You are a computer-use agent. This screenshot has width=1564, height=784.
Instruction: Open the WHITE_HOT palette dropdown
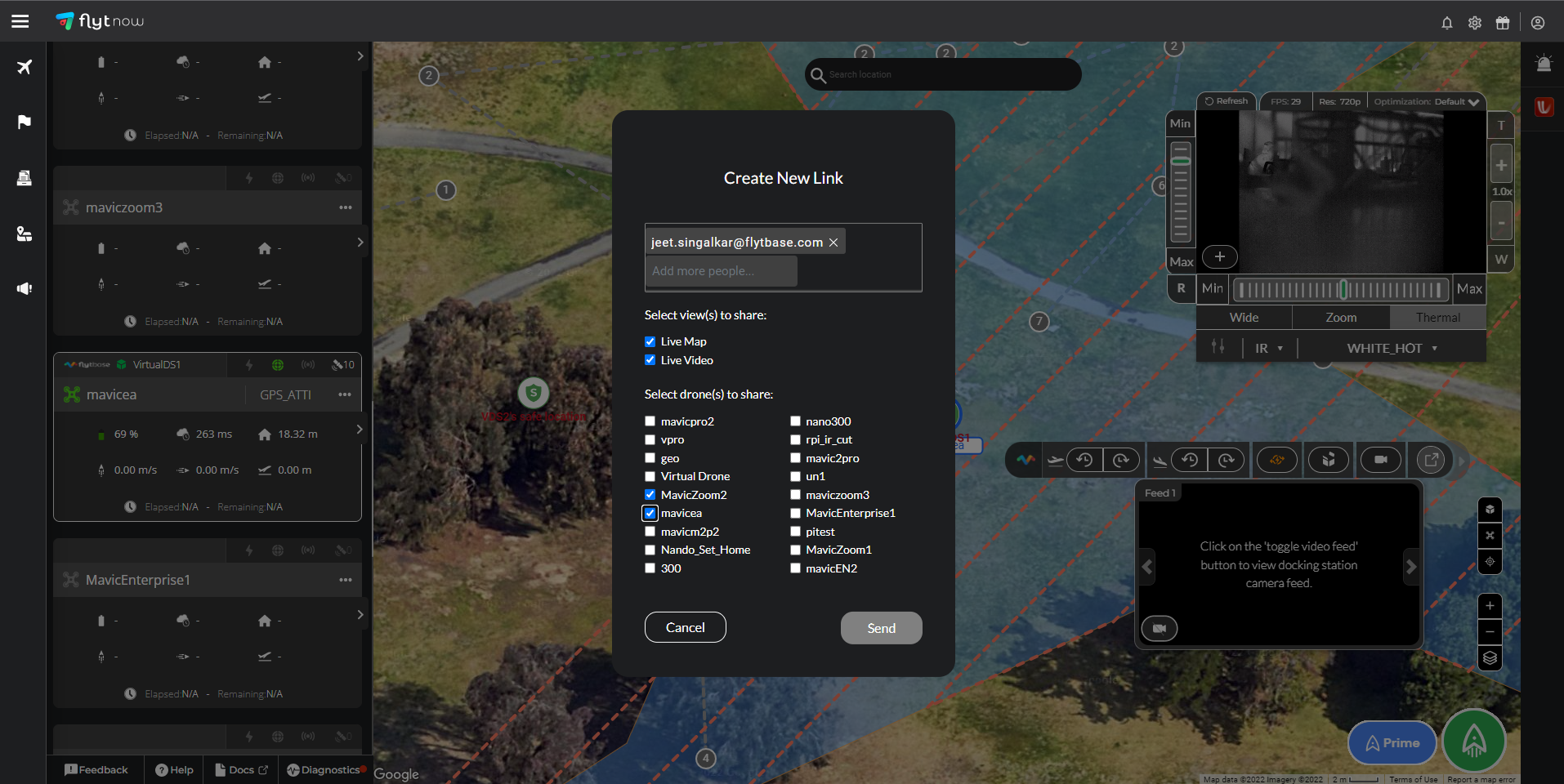click(x=1392, y=348)
